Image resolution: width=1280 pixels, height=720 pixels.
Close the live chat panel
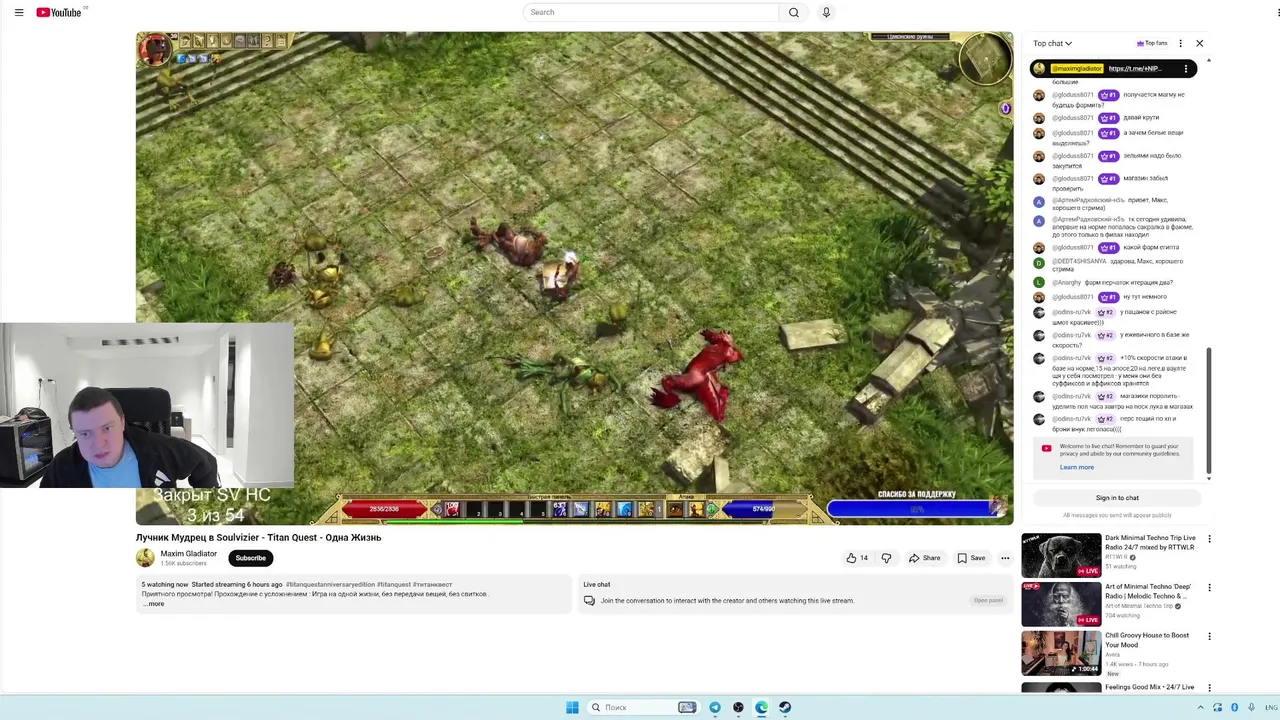pos(1200,43)
